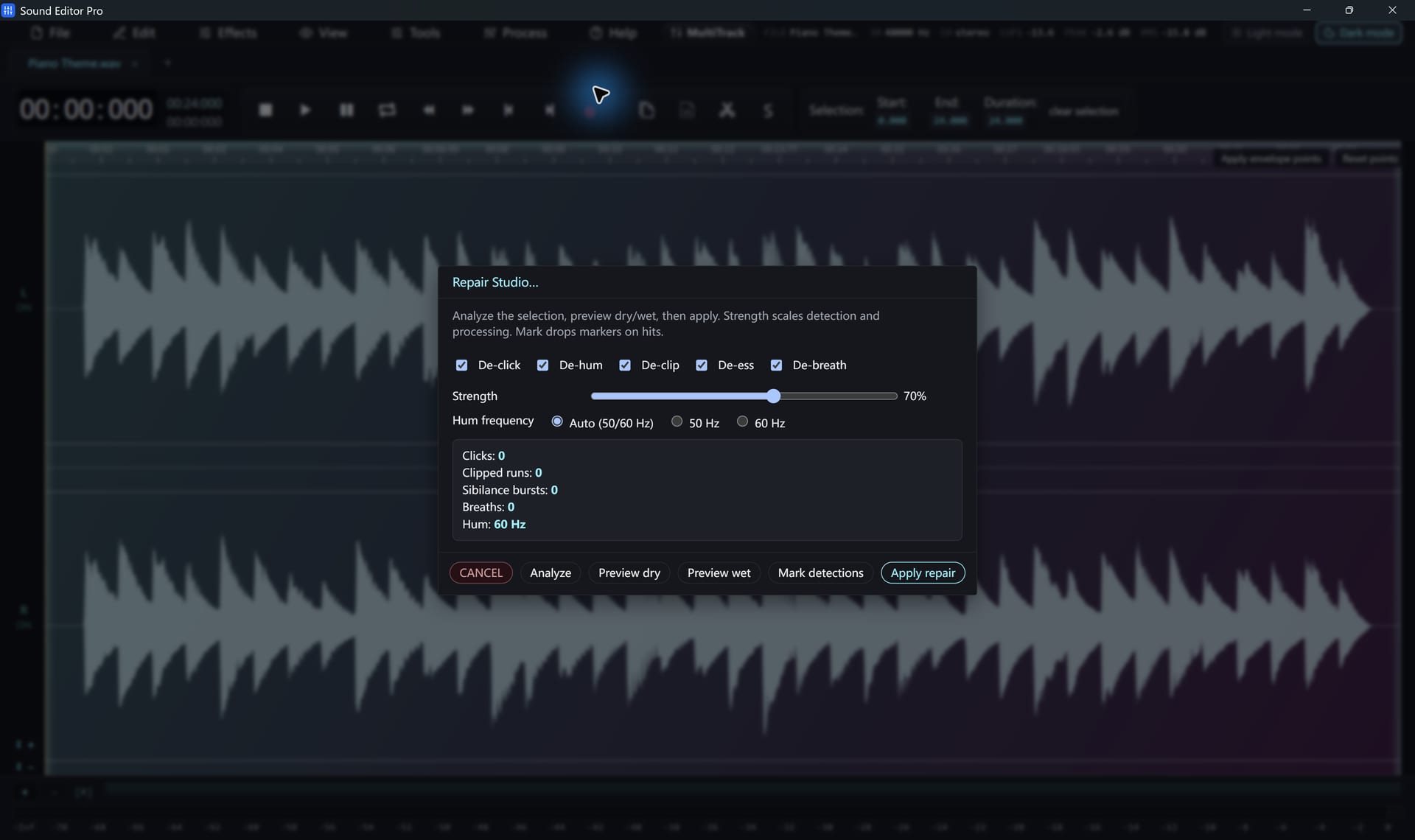Open the Process menu
Viewport: 1415px width, 840px height.
pyautogui.click(x=516, y=33)
